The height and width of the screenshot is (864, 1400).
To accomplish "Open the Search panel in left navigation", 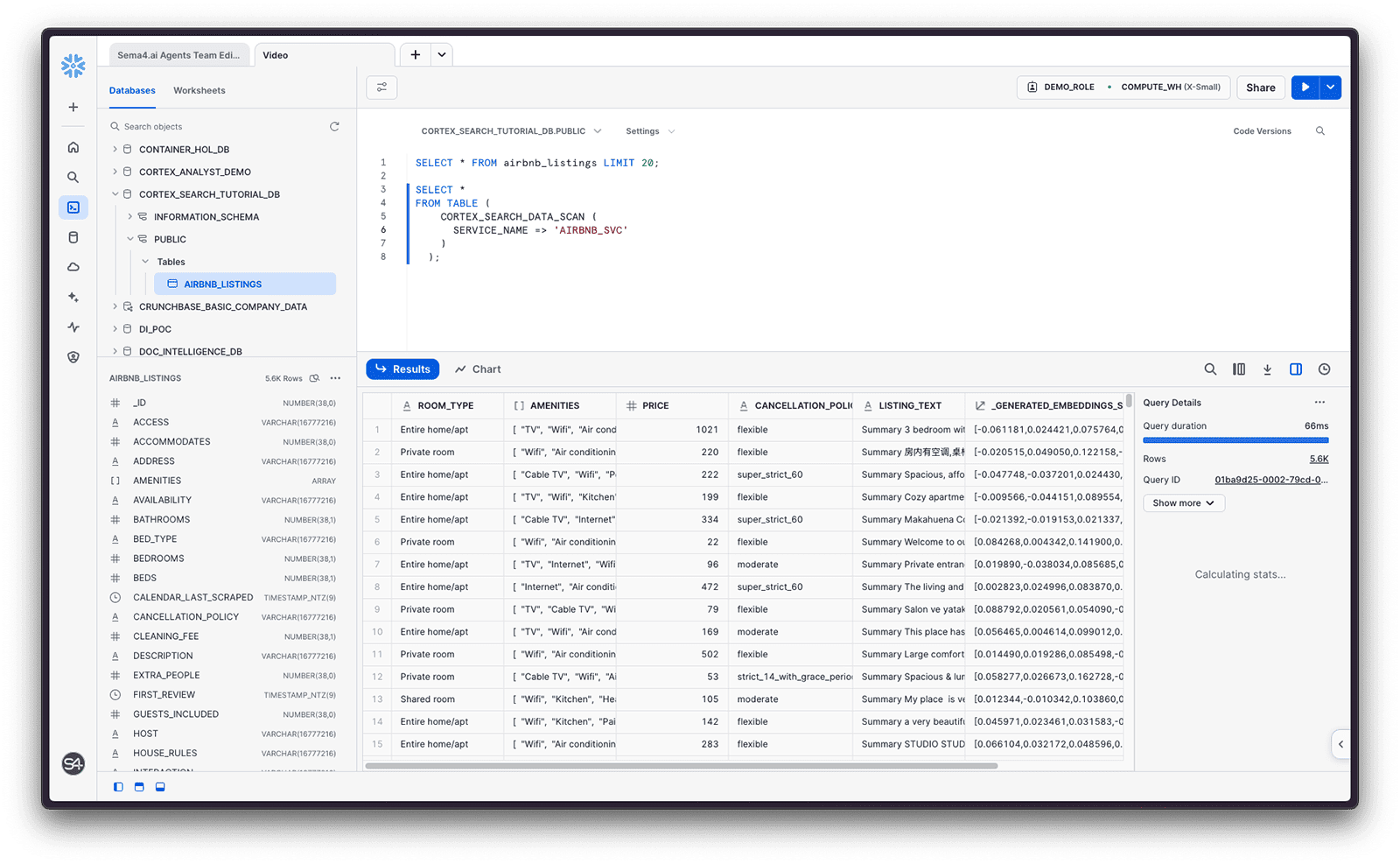I will pos(73,177).
